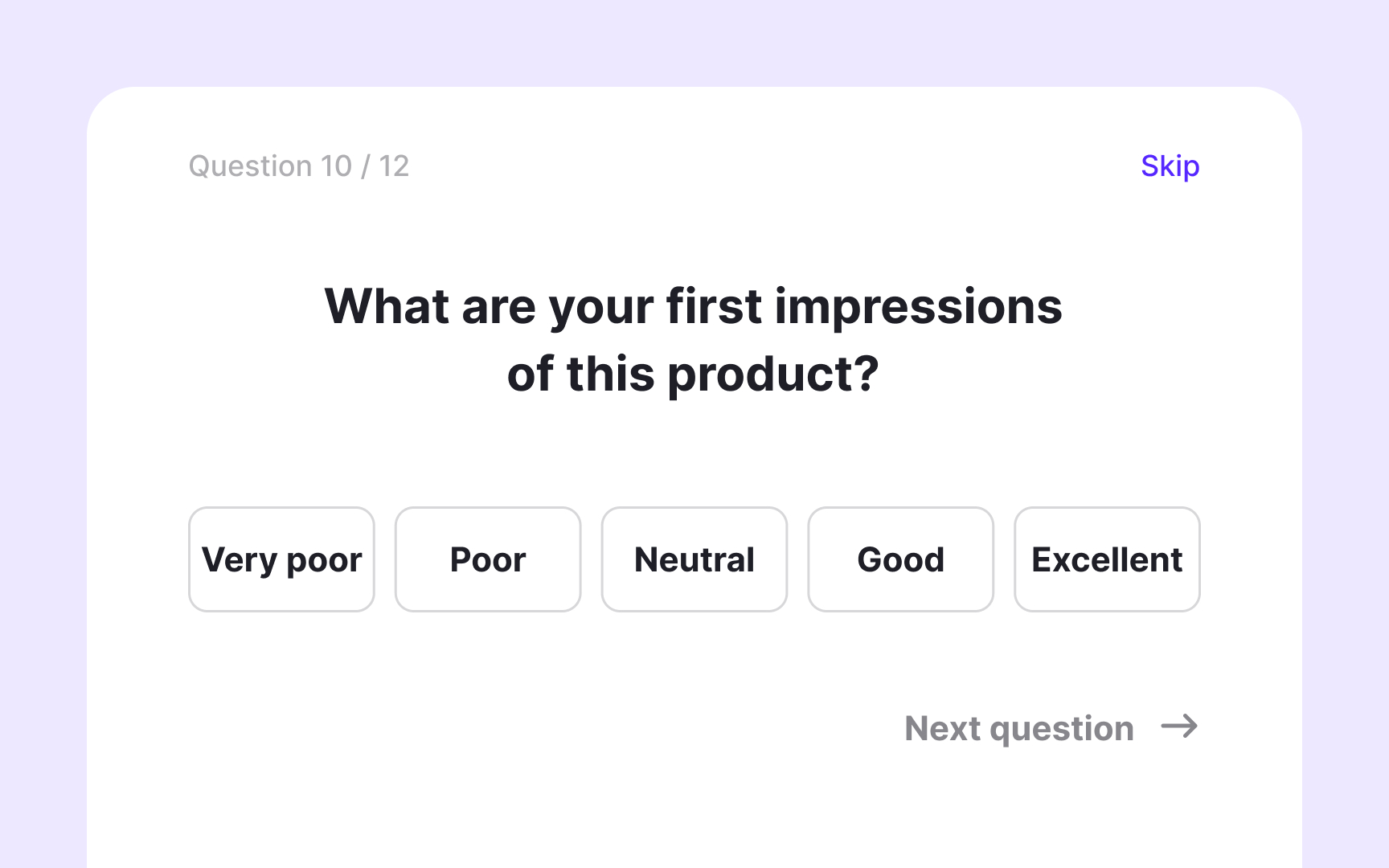Advance to question 11 via Next question

point(1018,728)
